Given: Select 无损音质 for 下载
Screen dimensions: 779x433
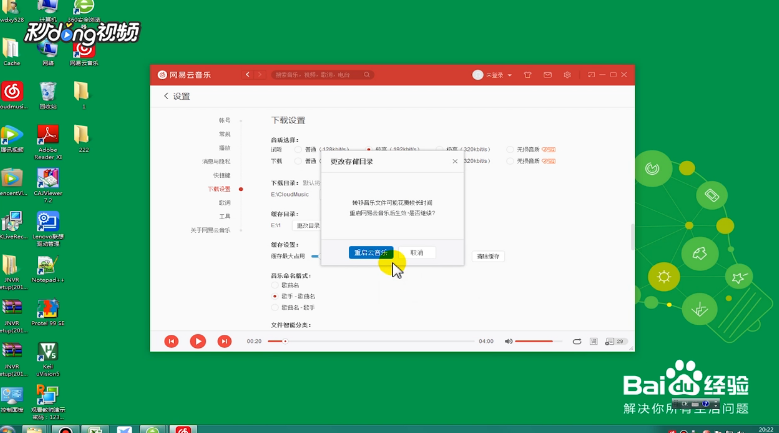Looking at the screenshot, I should click(510, 161).
